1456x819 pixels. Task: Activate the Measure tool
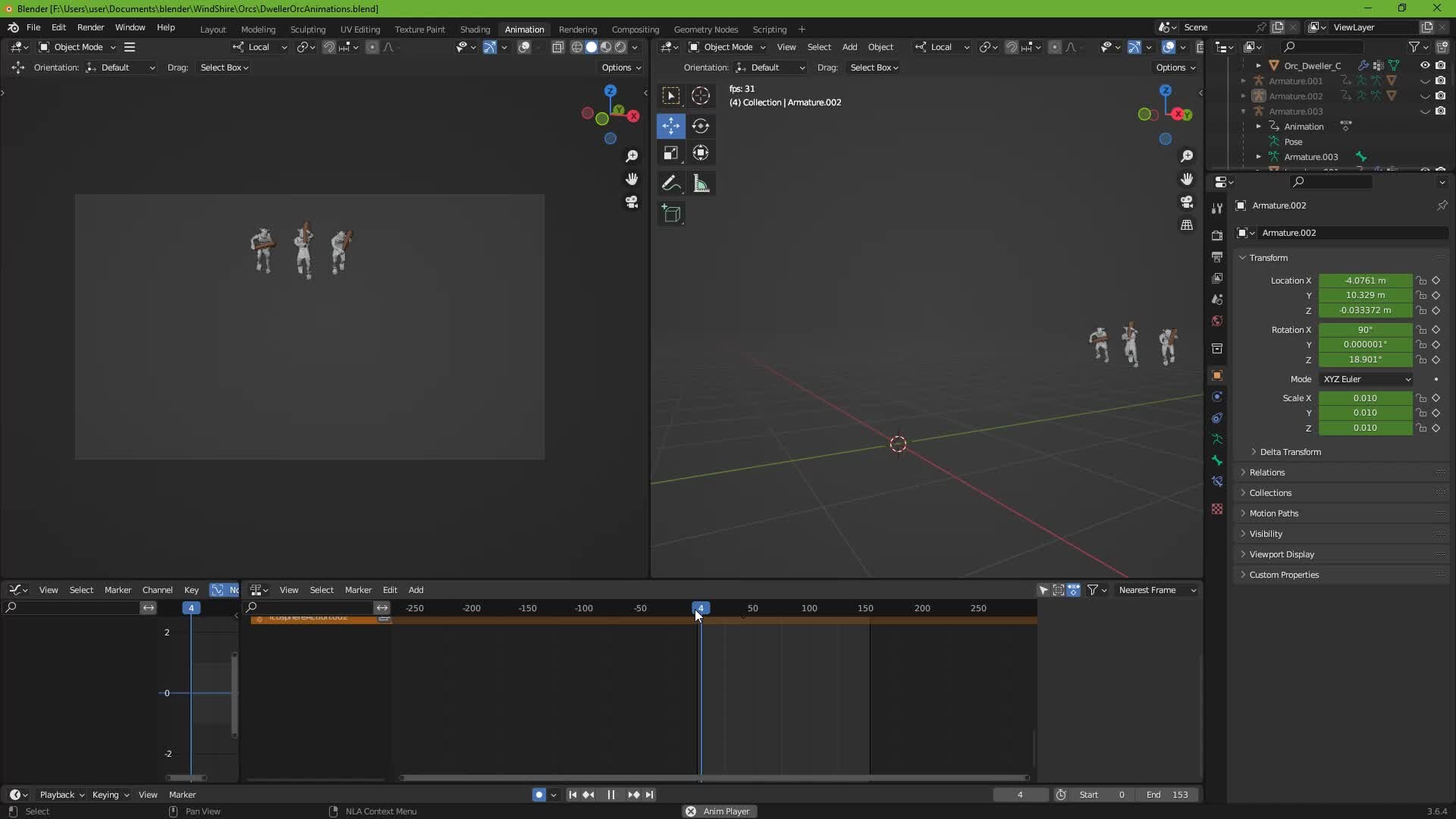pyautogui.click(x=701, y=183)
